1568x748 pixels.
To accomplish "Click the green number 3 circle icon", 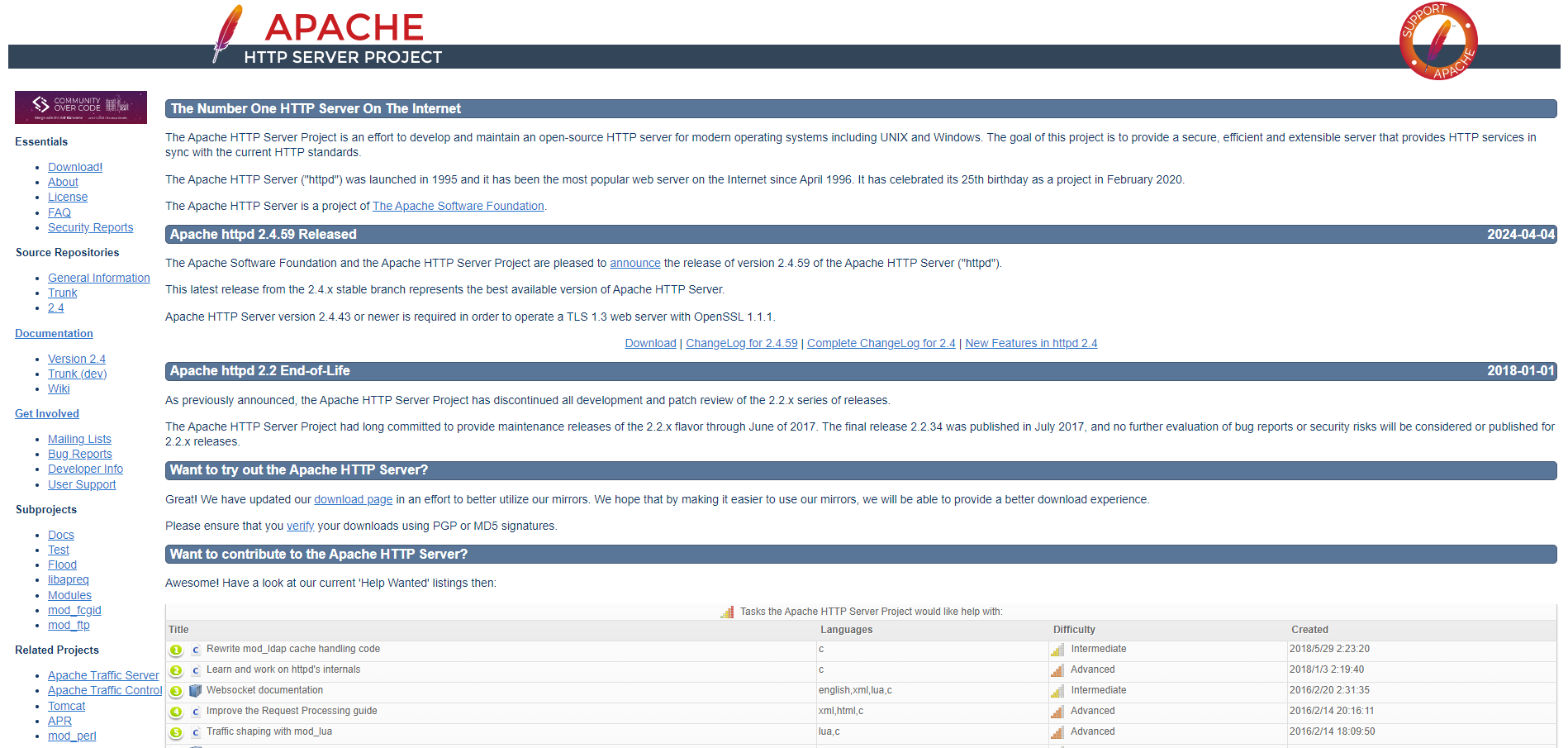I will [175, 691].
